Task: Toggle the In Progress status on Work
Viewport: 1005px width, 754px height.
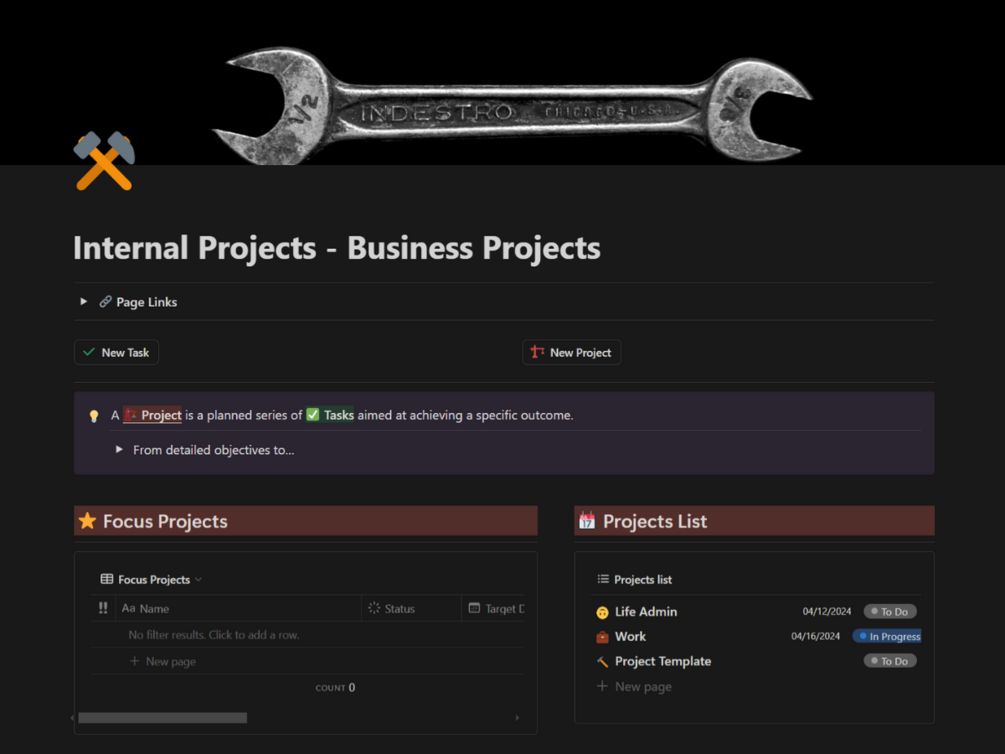Action: [x=887, y=636]
